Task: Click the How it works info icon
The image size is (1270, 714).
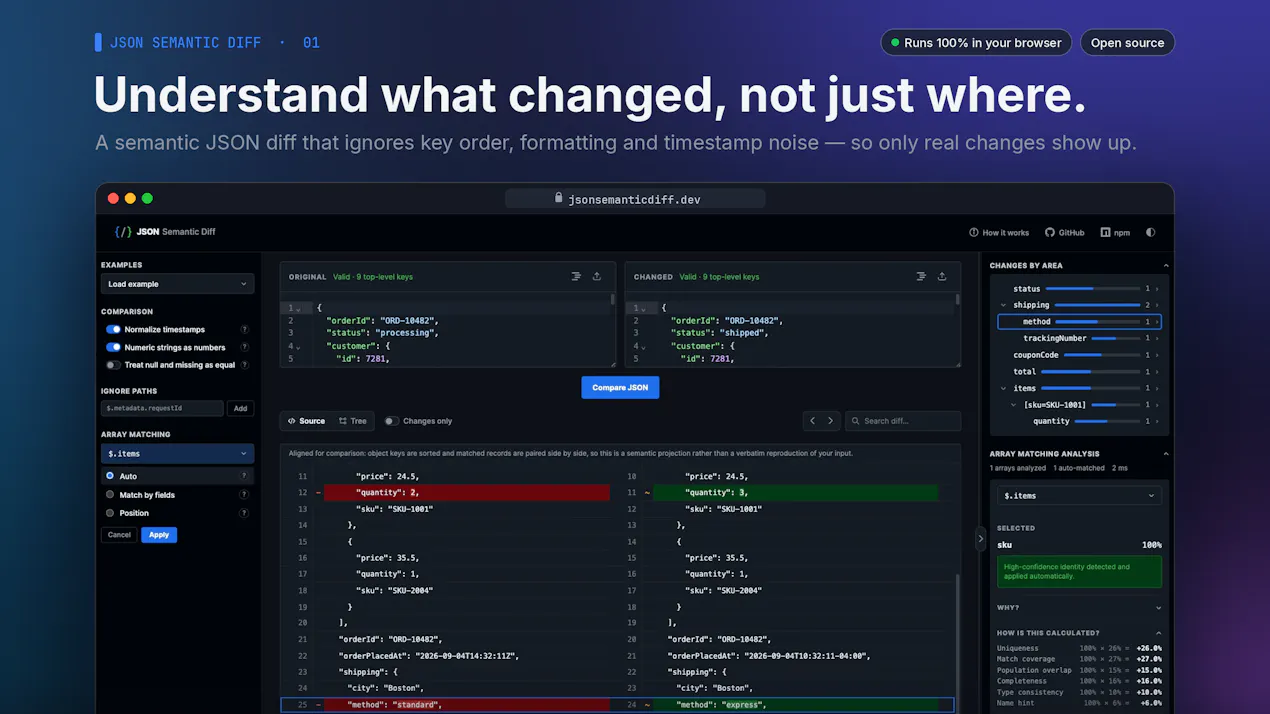Action: [974, 232]
